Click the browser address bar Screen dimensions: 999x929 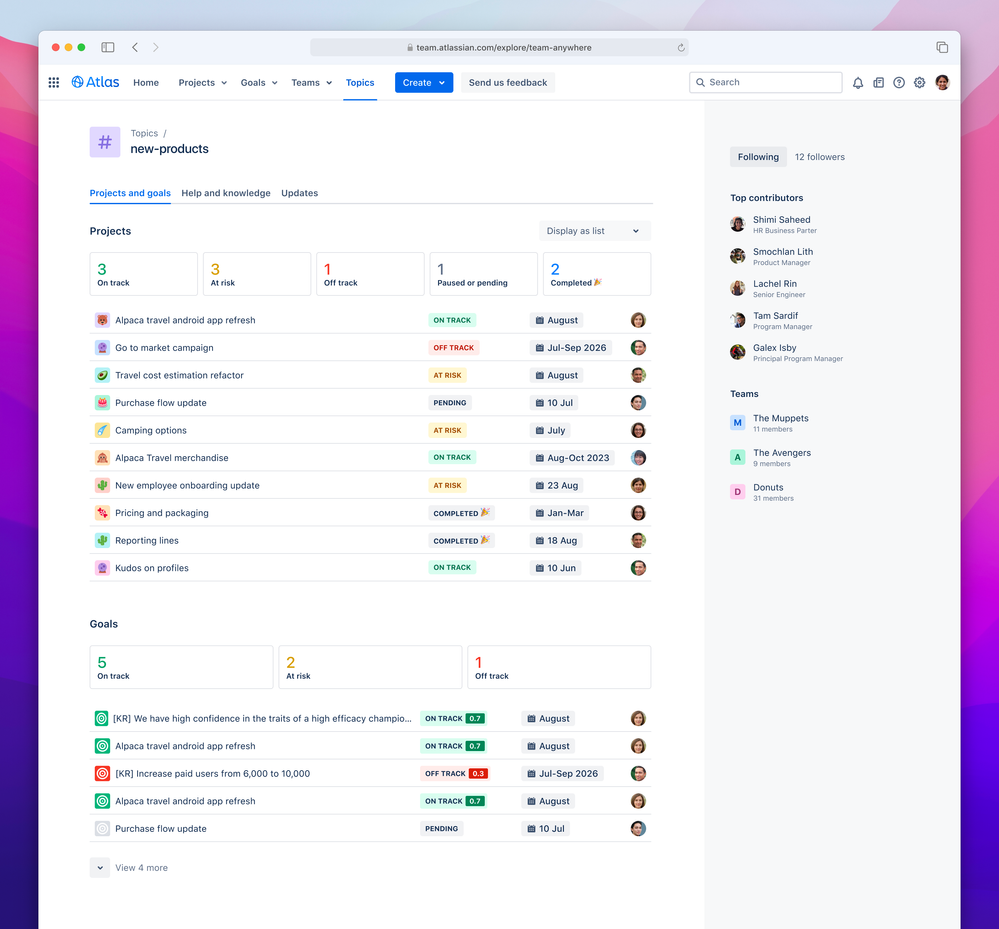coord(499,48)
